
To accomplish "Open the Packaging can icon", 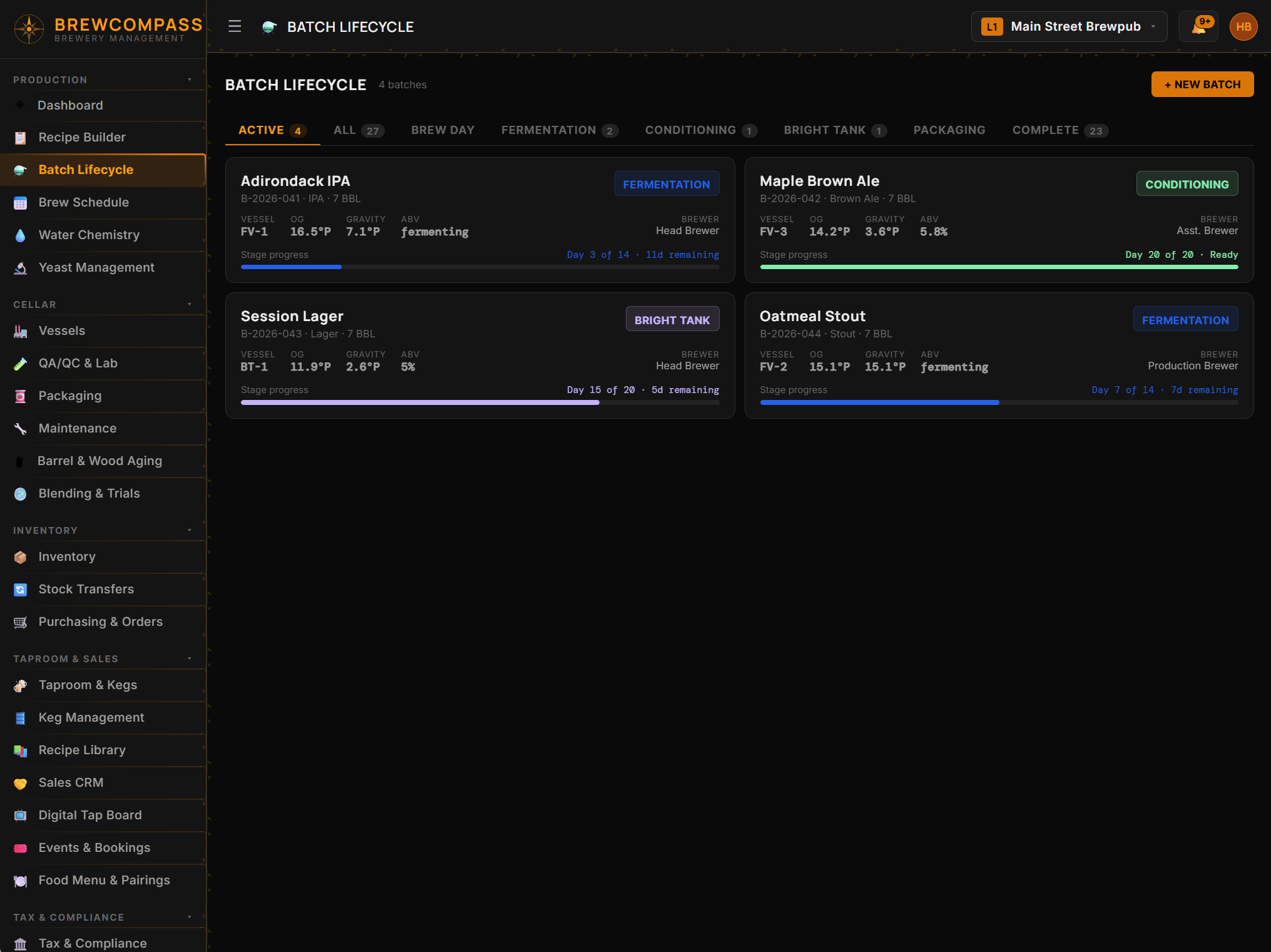I will pos(20,396).
